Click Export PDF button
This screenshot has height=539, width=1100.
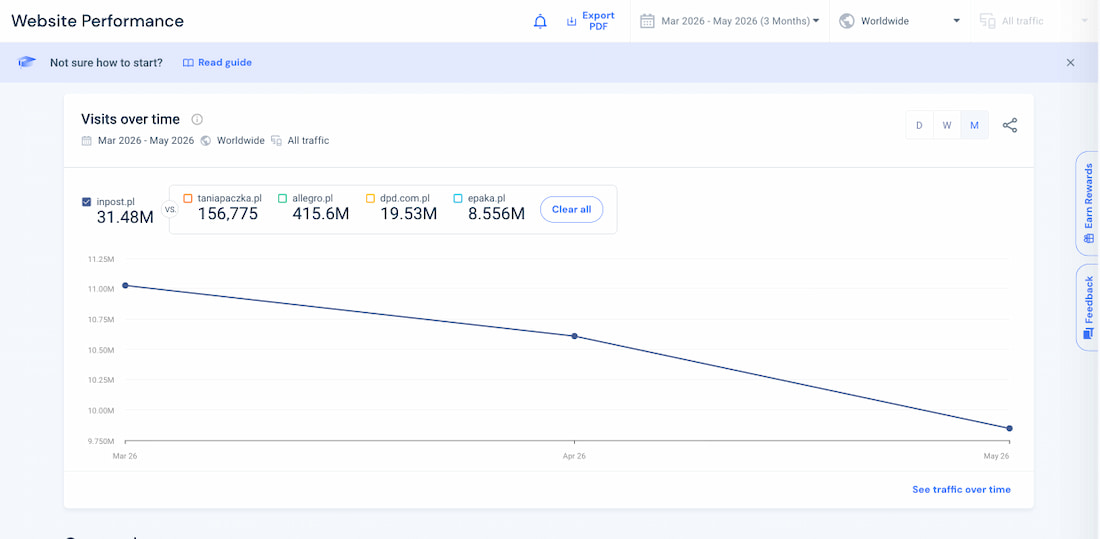coord(591,21)
